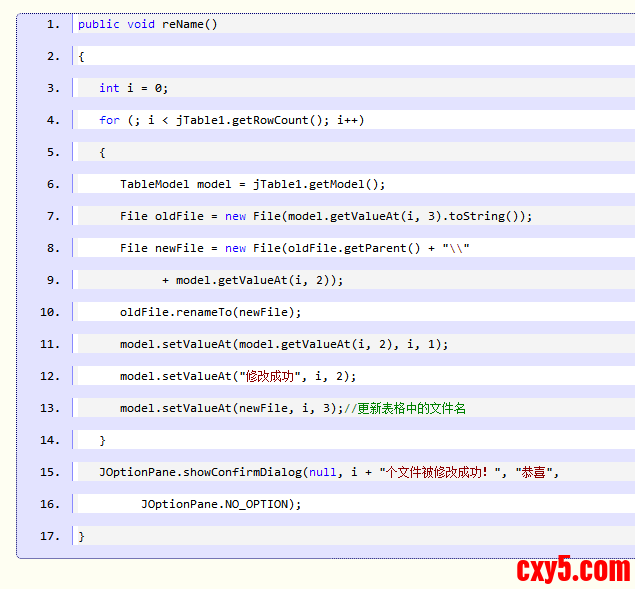This screenshot has width=635, height=589.
Task: Click the string "修改成功" on line 12
Action: click(x=270, y=376)
